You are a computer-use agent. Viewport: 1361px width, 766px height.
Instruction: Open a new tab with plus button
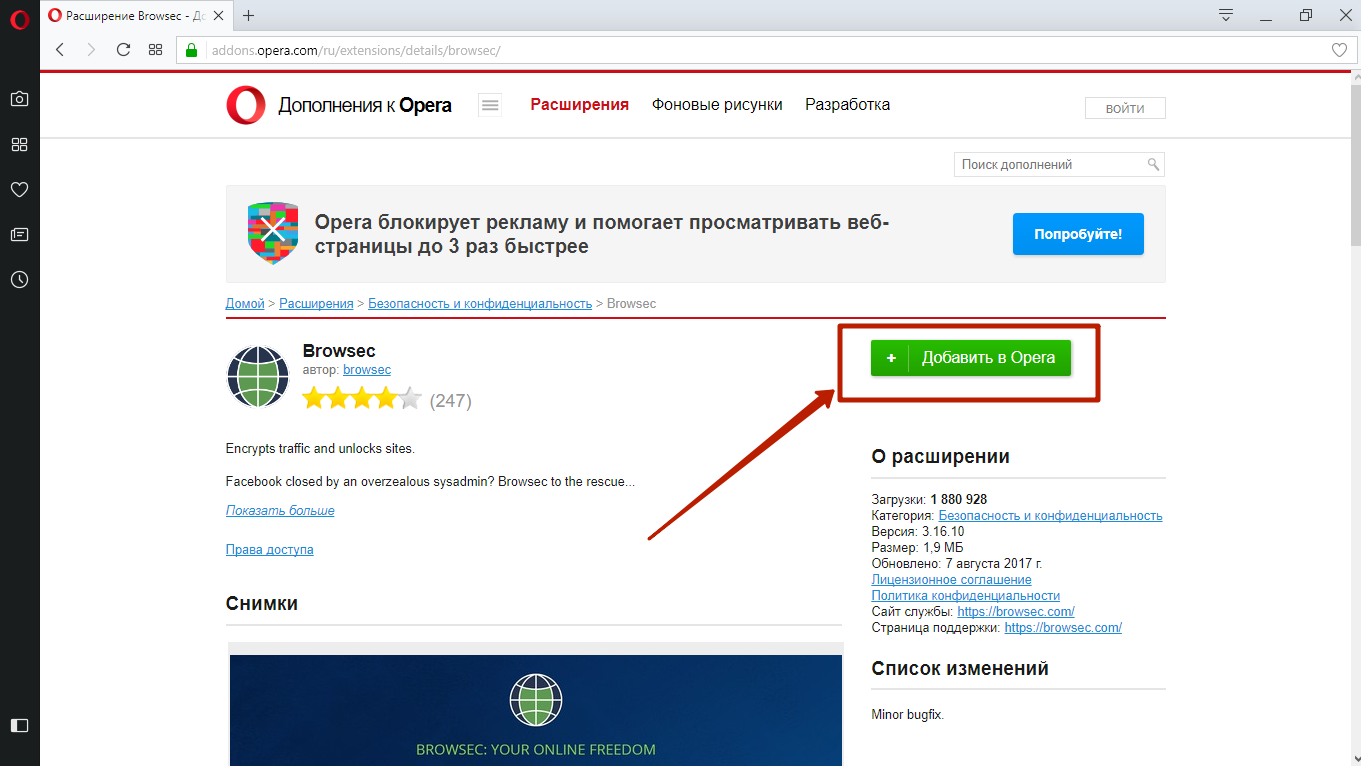coord(249,15)
